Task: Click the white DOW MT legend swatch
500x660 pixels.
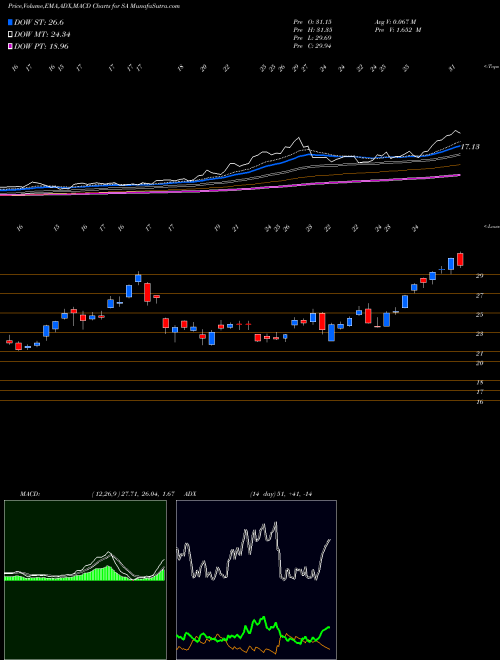Action: pyautogui.click(x=11, y=35)
